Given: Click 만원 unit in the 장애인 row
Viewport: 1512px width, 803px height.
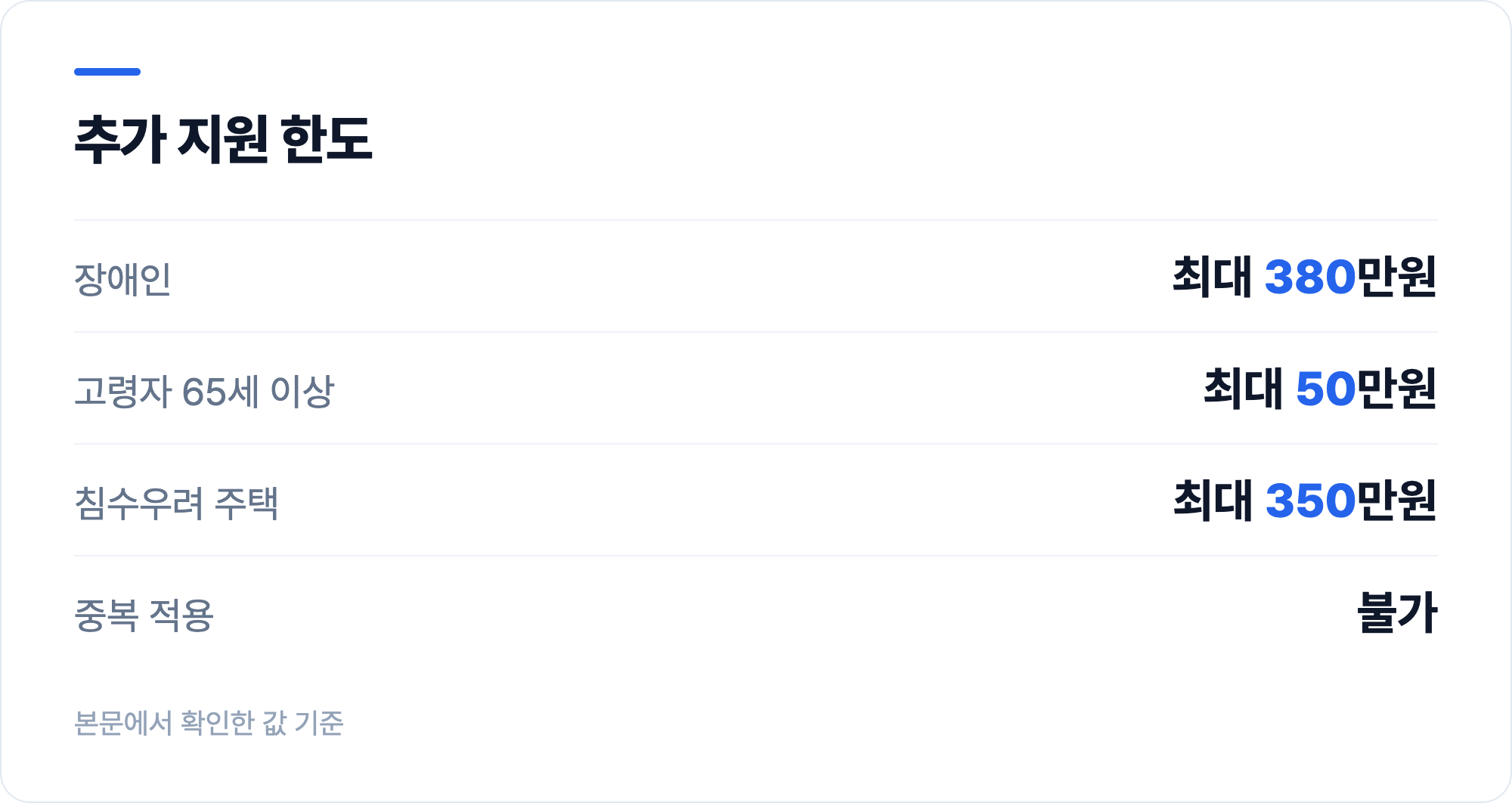Looking at the screenshot, I should click(x=1396, y=276).
